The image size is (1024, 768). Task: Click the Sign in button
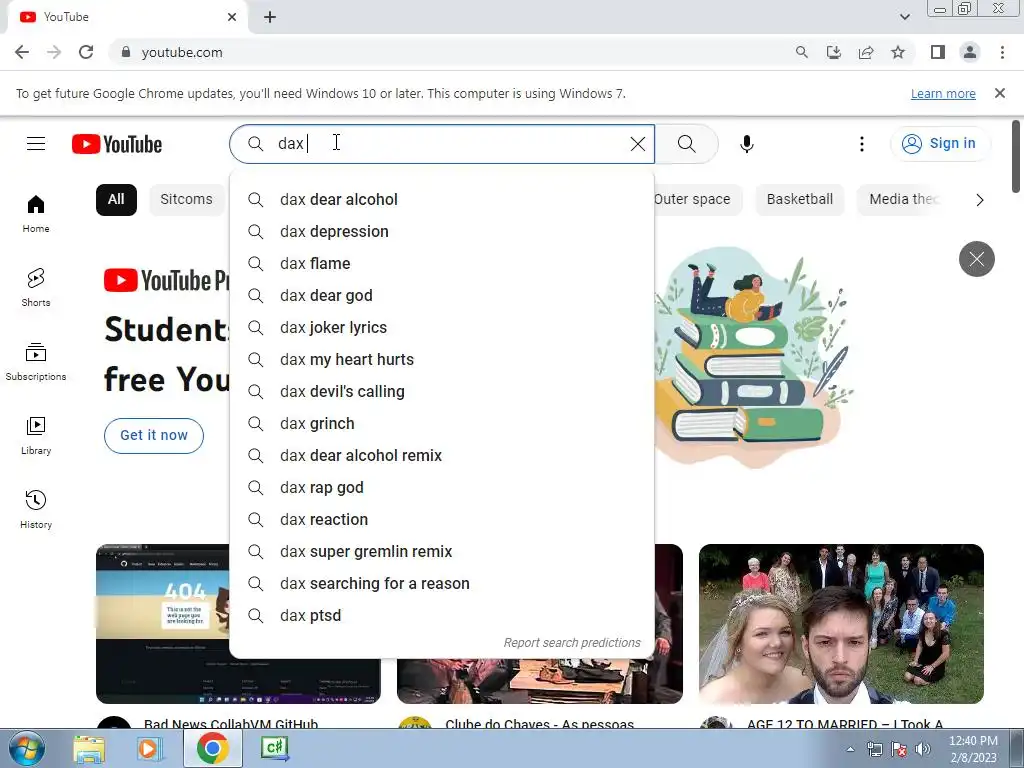940,144
